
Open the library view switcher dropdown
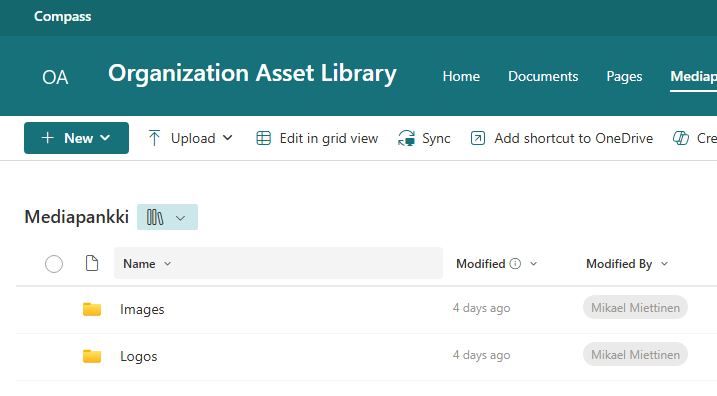[167, 217]
